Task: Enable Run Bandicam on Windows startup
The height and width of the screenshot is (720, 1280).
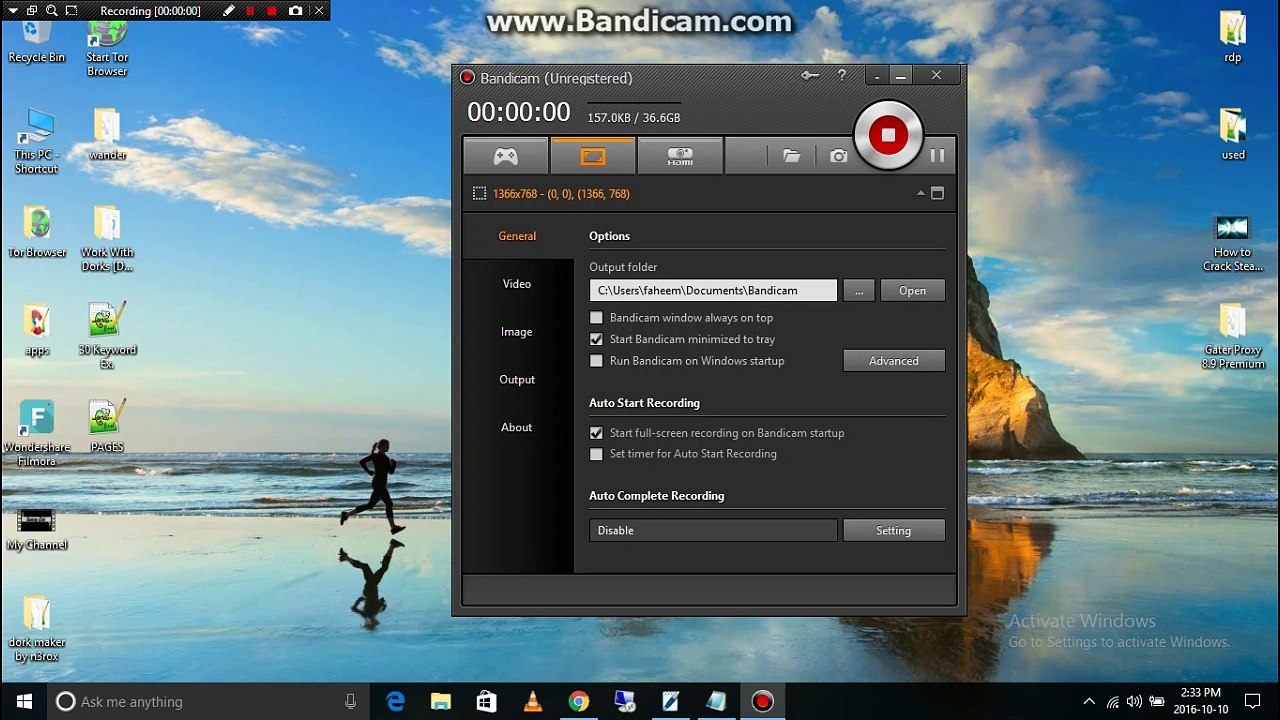Action: coord(596,361)
